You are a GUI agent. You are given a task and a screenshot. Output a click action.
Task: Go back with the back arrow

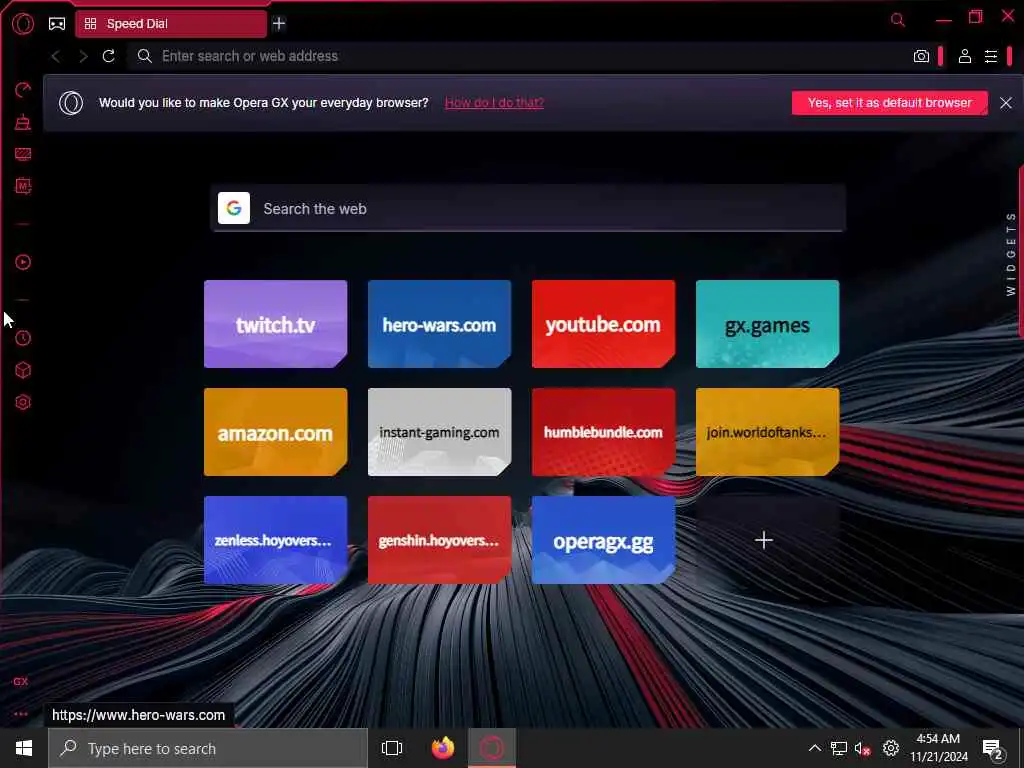coord(56,56)
